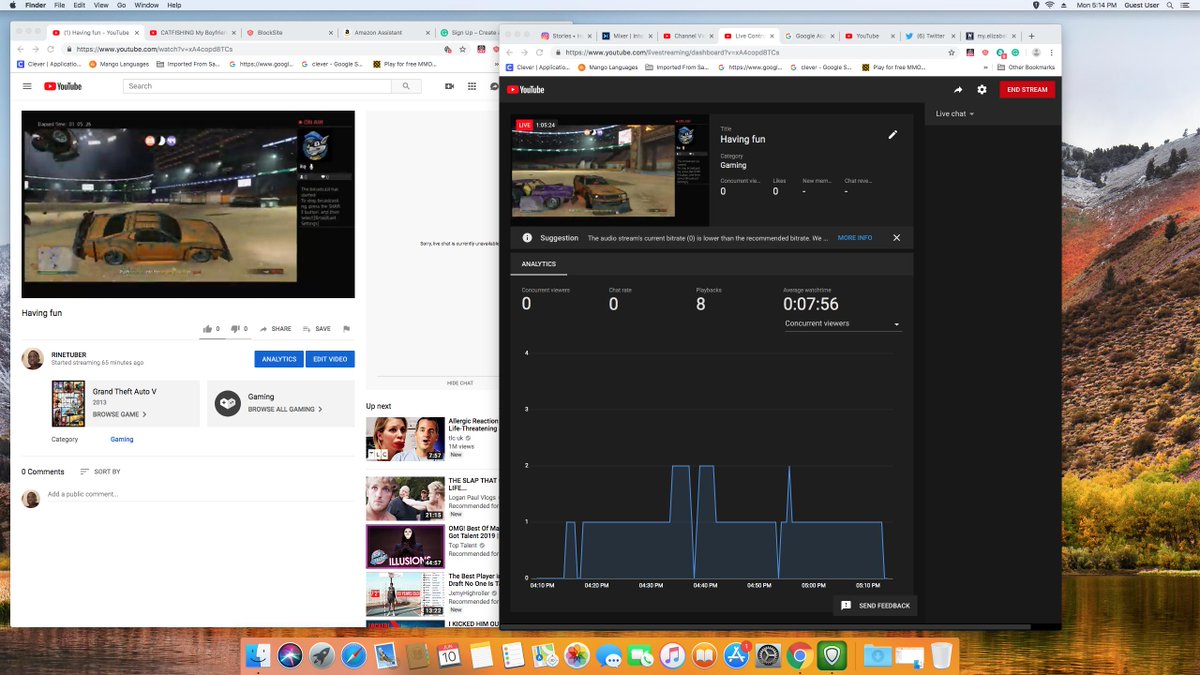The image size is (1200, 675).
Task: Open Mango Languages bookmark in left window
Action: 119,63
